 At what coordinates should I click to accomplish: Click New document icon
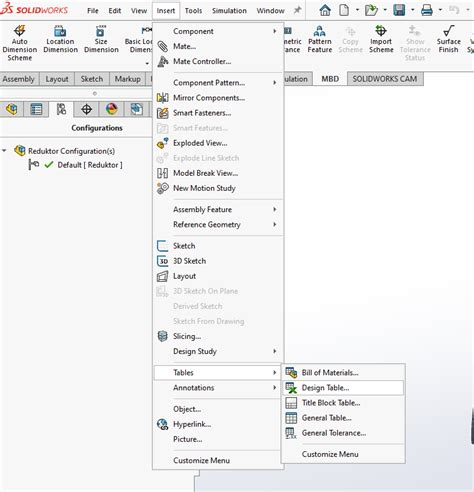click(344, 10)
